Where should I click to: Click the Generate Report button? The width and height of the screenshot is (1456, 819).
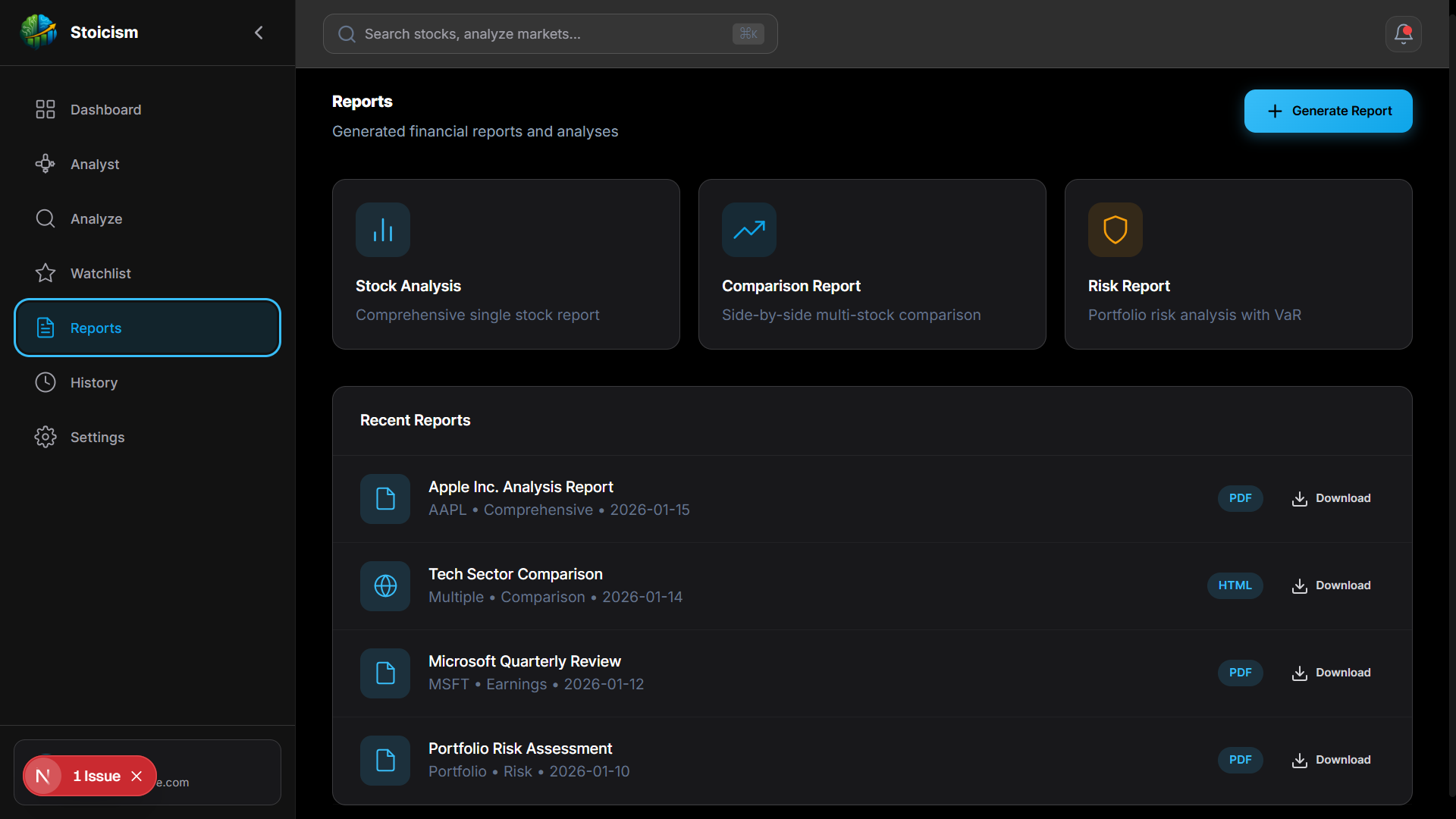click(x=1328, y=111)
